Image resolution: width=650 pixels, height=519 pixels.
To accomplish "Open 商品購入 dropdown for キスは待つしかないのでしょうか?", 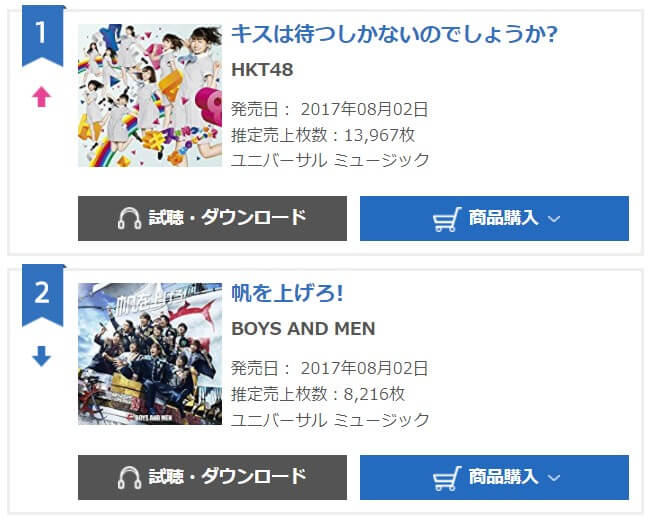I will click(494, 218).
